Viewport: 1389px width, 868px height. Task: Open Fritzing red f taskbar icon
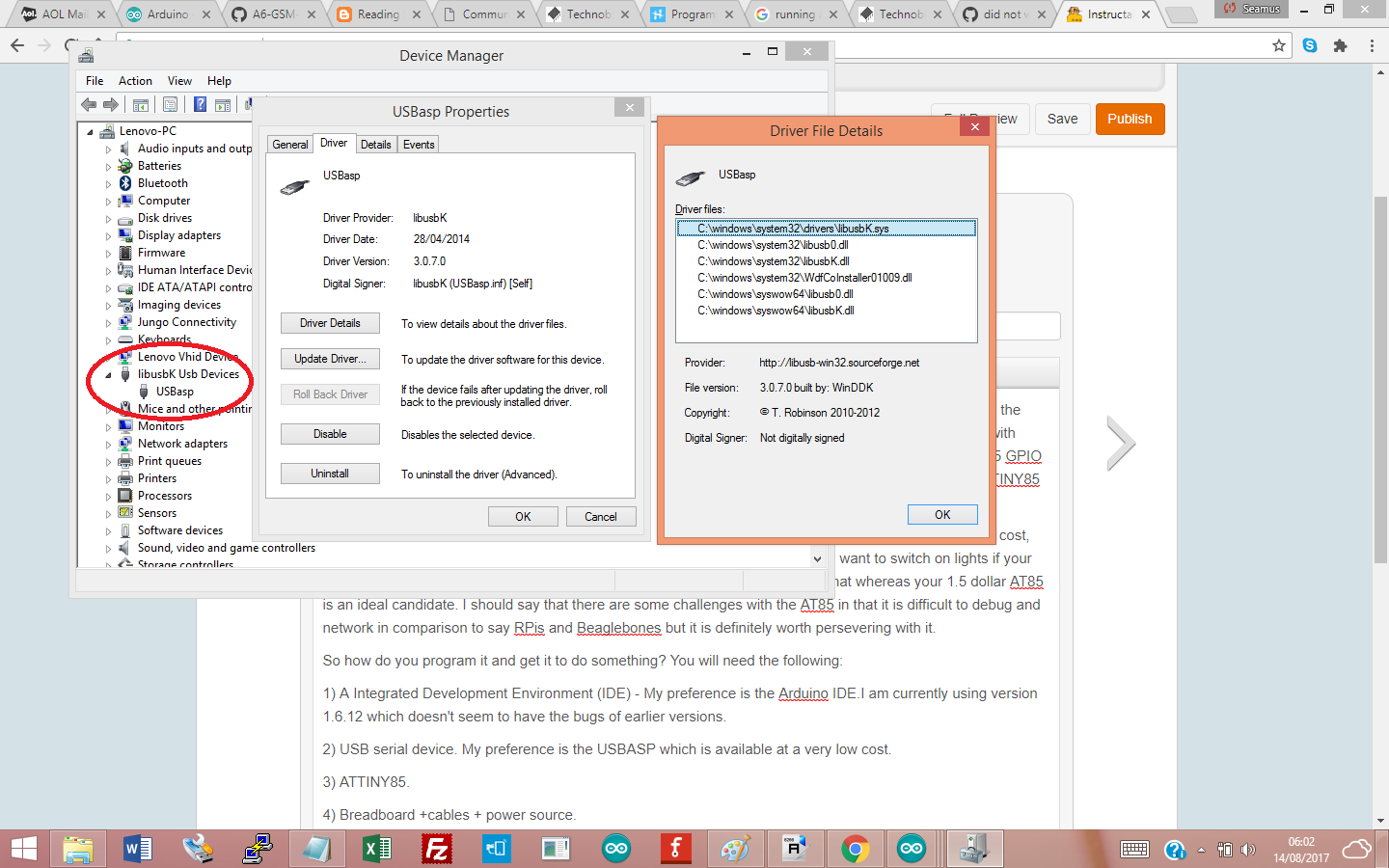(675, 850)
